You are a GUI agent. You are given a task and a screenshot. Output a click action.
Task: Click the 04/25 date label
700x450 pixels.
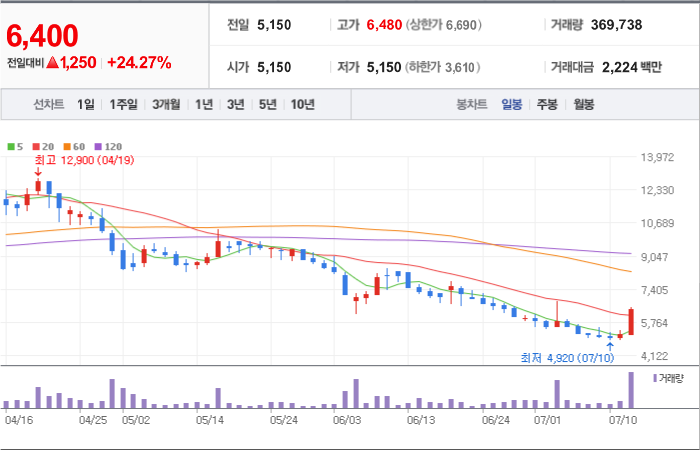[93, 421]
